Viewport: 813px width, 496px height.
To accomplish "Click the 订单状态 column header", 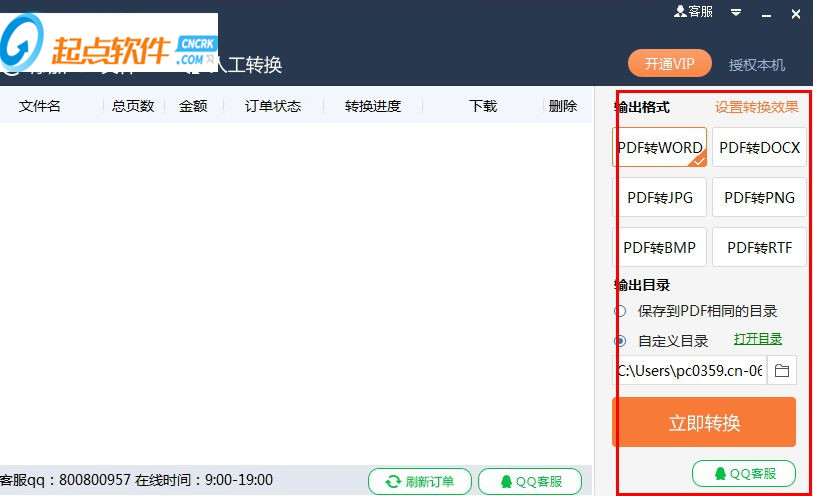I will point(273,106).
